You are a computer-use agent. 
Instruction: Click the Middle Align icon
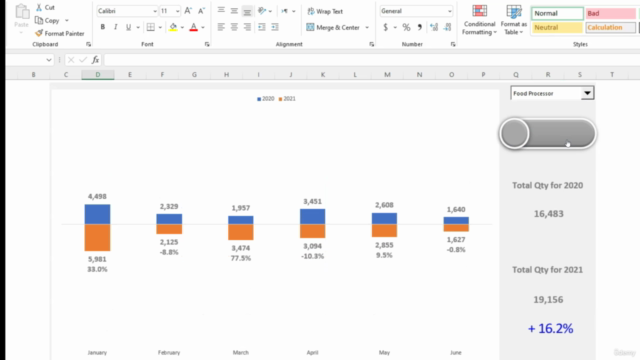coord(234,11)
